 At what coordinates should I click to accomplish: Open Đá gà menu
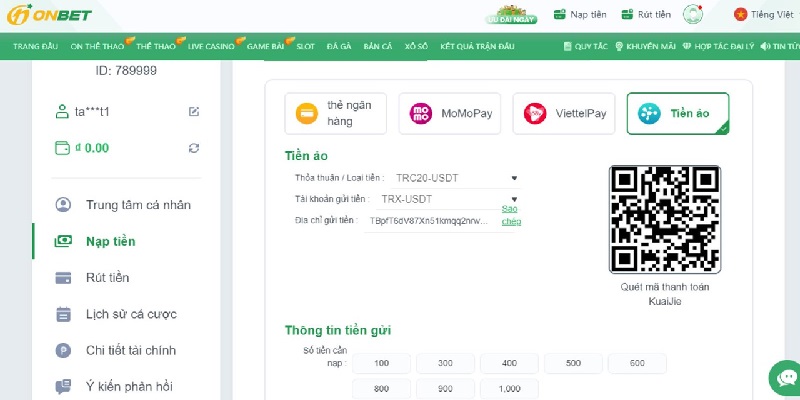point(339,46)
